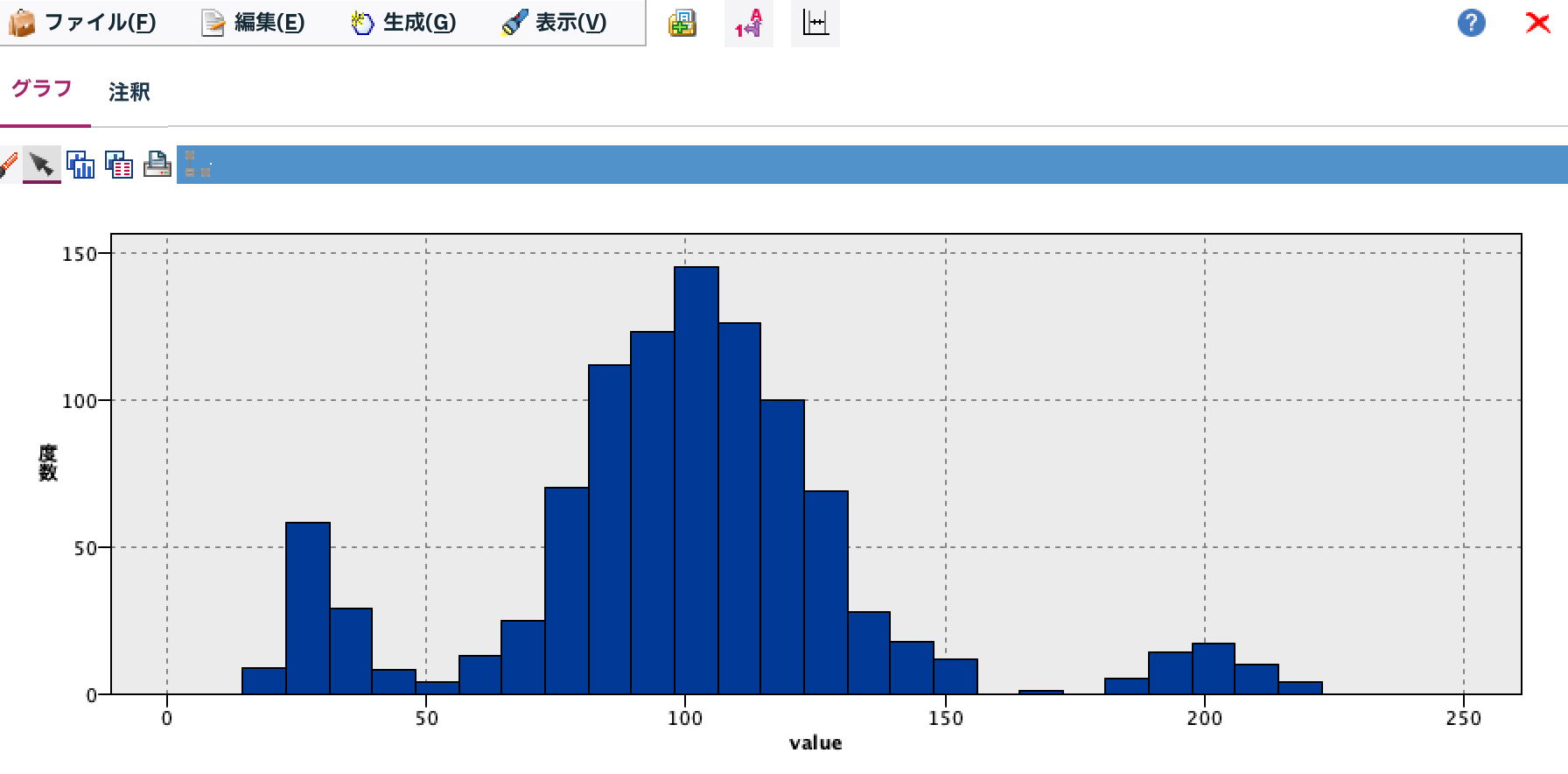
Task: Click the x-axis title 'value'
Action: pyautogui.click(x=815, y=743)
